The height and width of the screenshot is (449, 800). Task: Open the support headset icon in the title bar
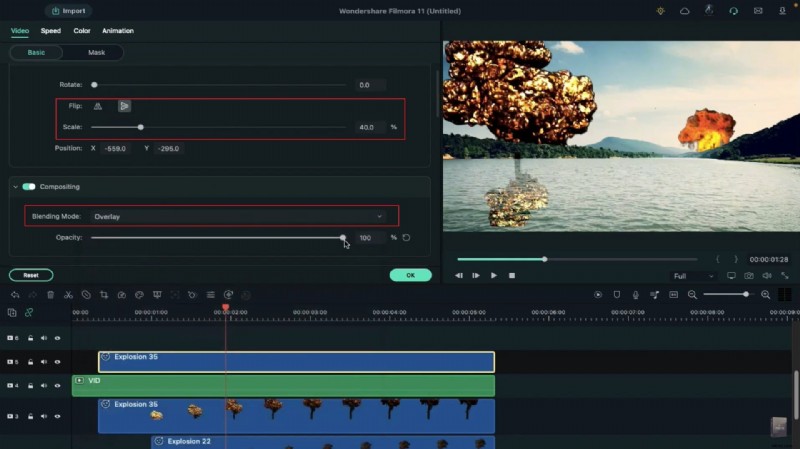(x=734, y=11)
